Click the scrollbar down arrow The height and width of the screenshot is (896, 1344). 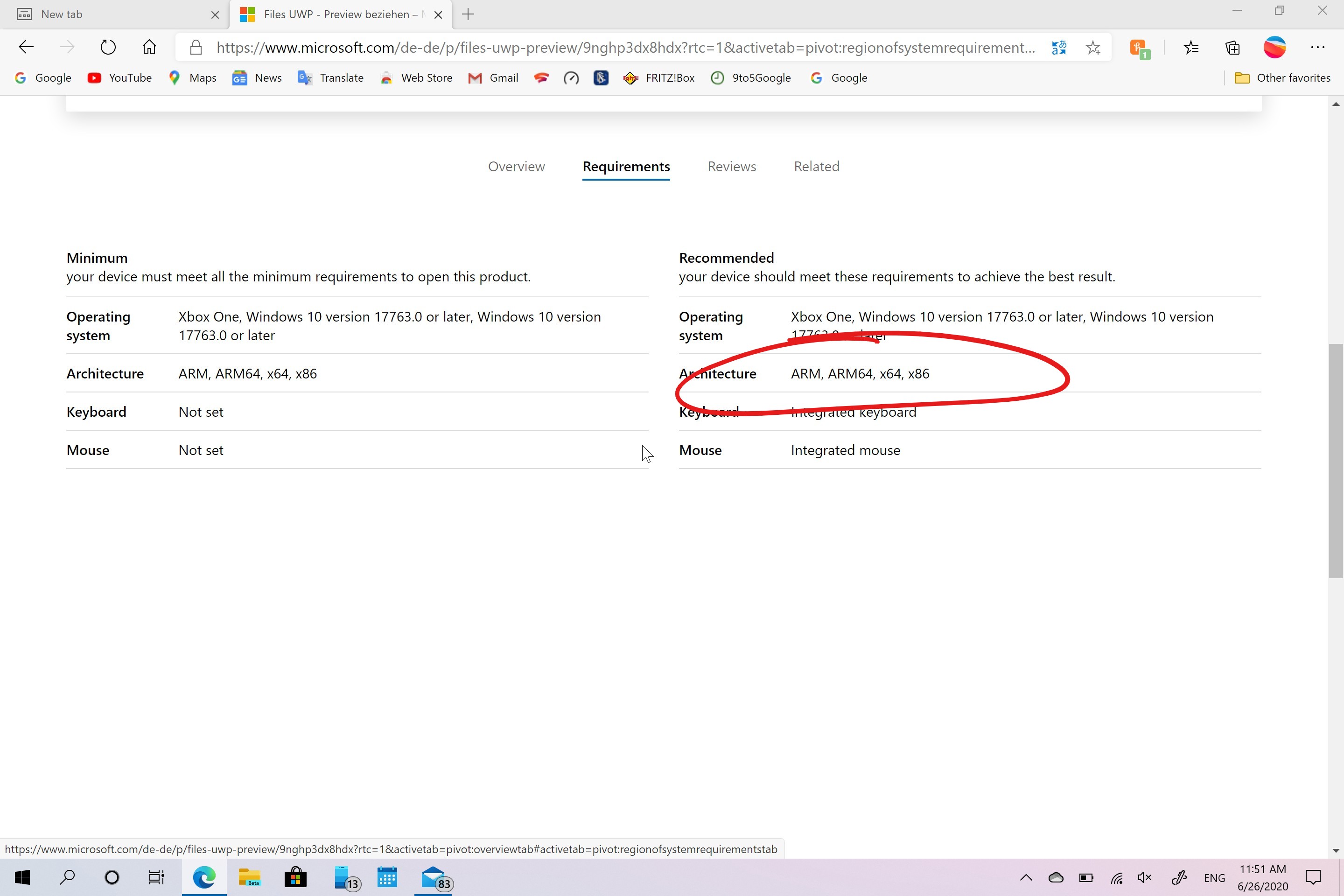coord(1336,850)
